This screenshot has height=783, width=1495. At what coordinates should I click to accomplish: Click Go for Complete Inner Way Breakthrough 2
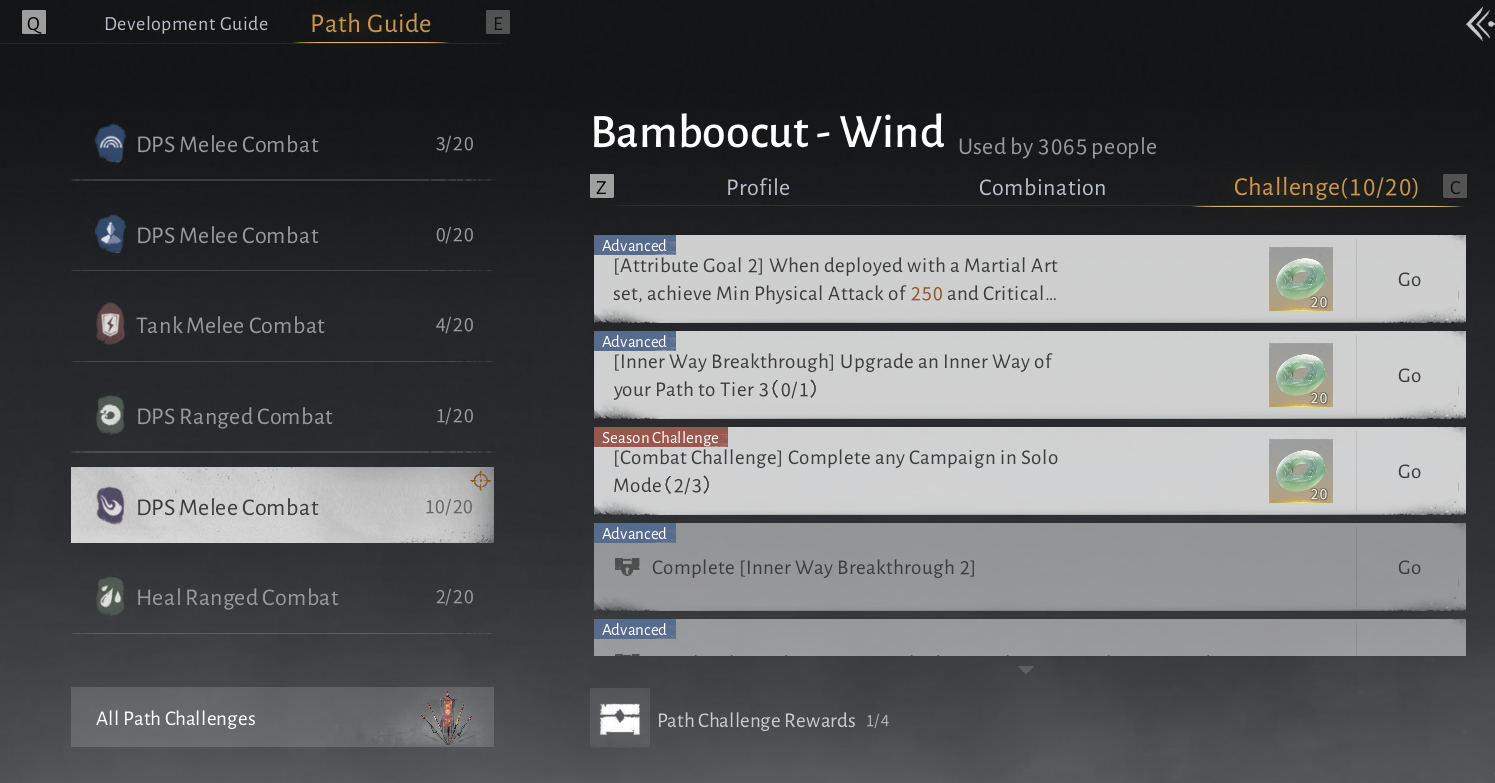(1410, 567)
